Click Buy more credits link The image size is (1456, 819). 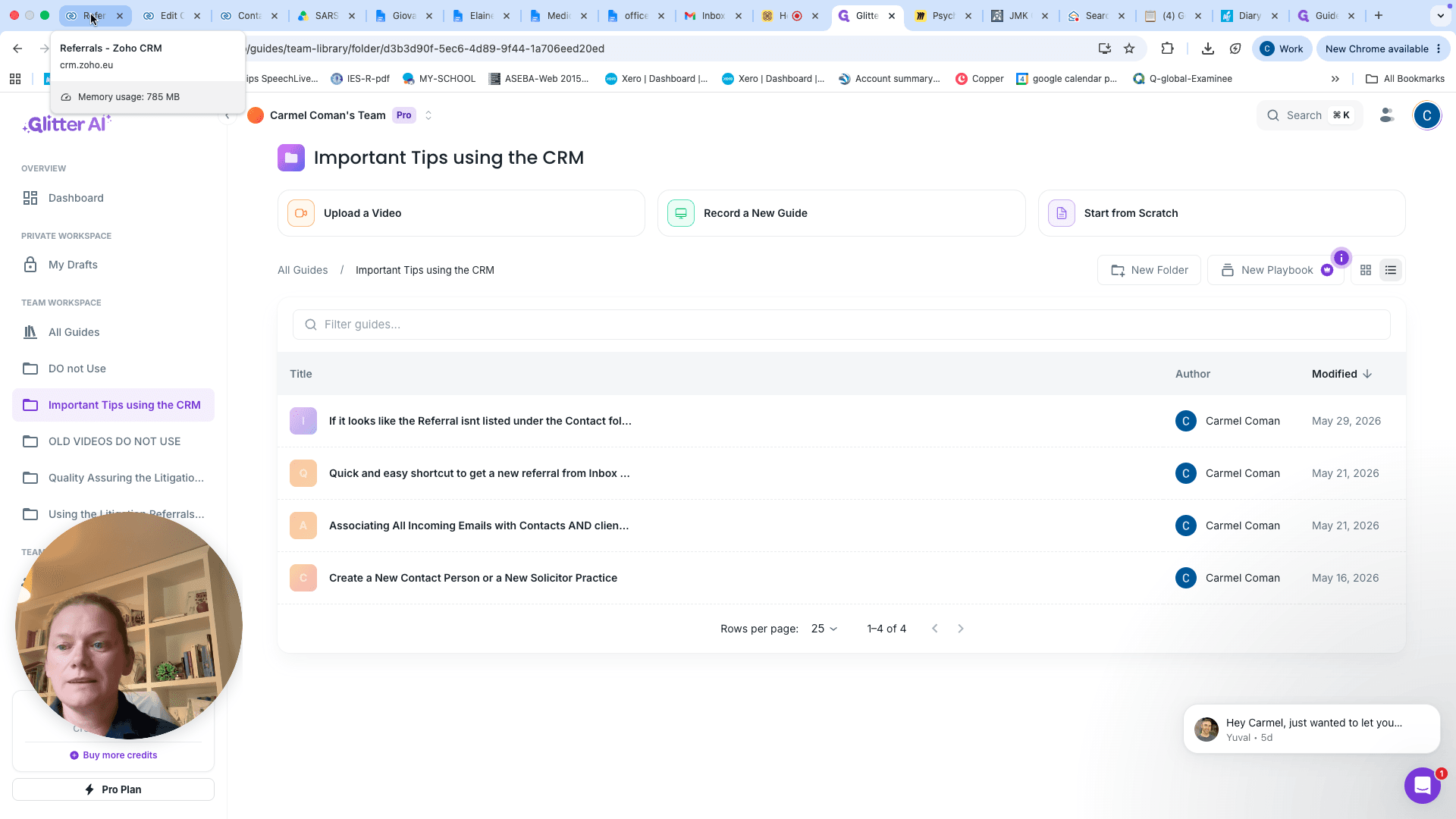pos(114,755)
